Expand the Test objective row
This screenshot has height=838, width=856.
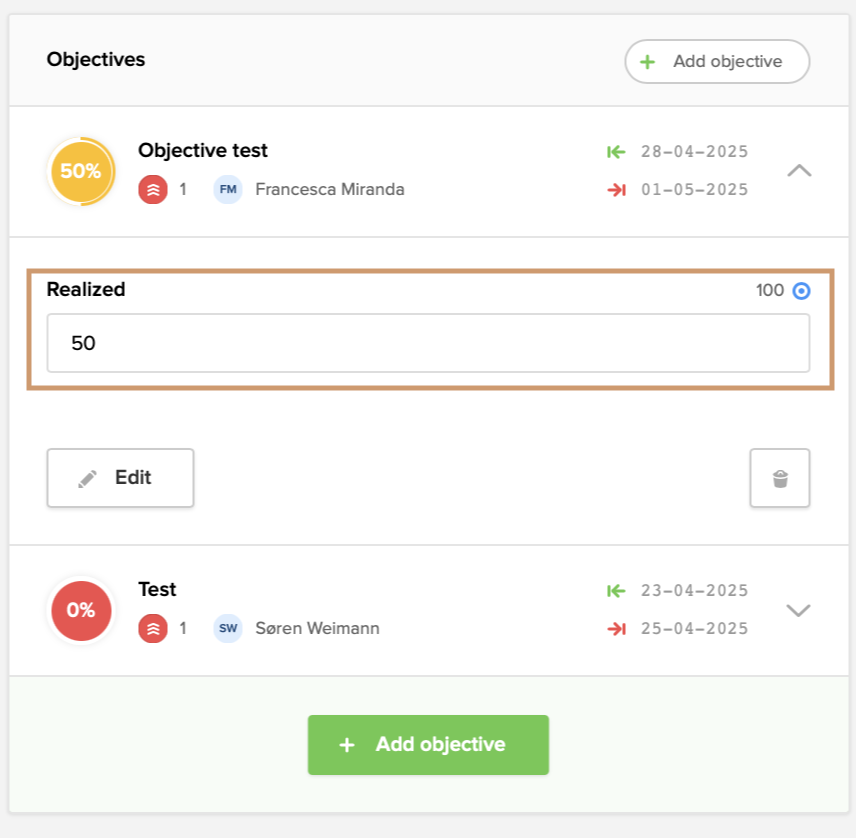tap(798, 610)
